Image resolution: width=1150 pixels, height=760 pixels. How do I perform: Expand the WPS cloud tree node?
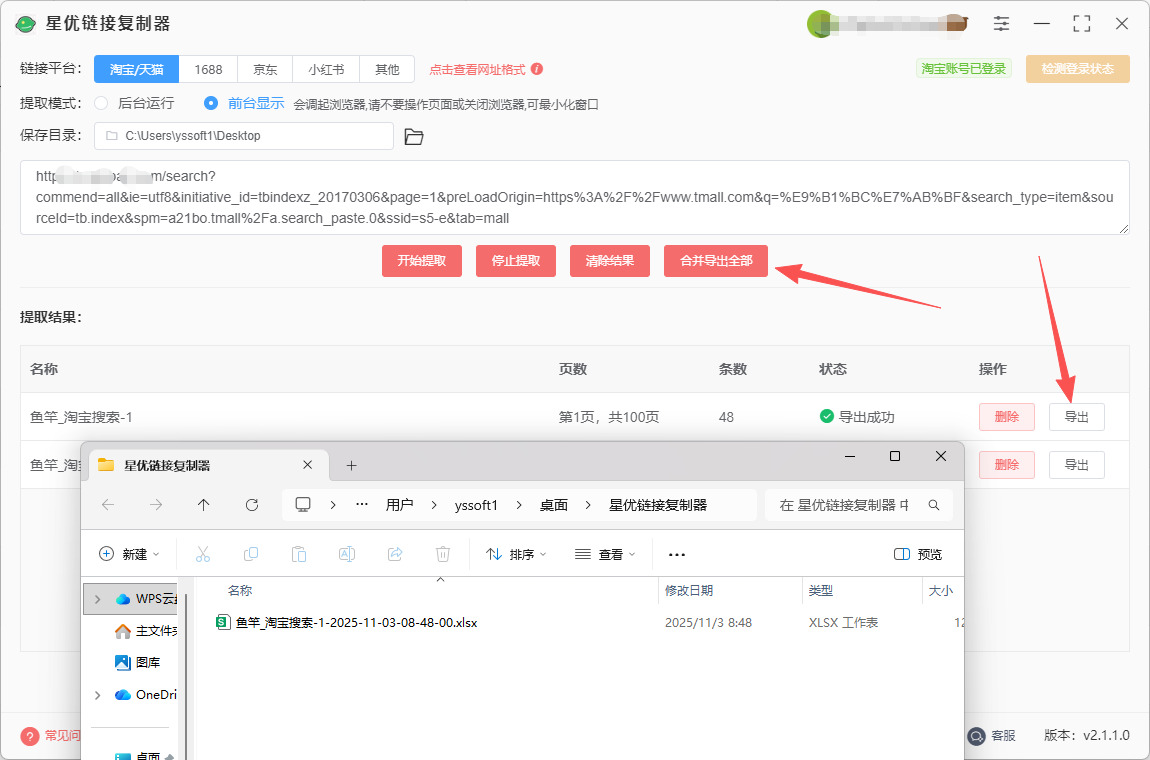coord(98,599)
